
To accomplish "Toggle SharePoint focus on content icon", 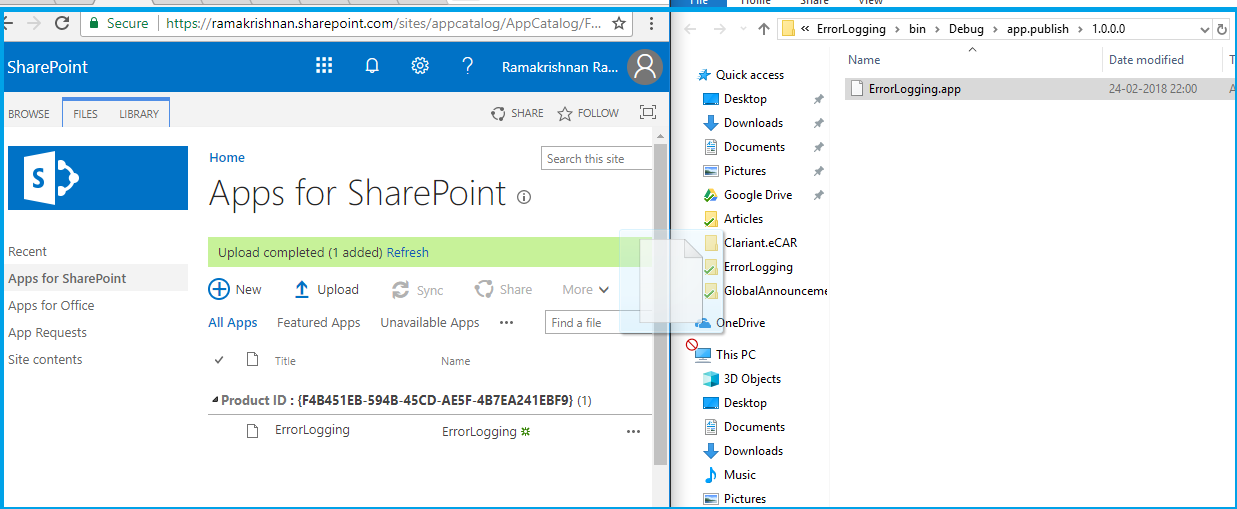I will tap(648, 113).
